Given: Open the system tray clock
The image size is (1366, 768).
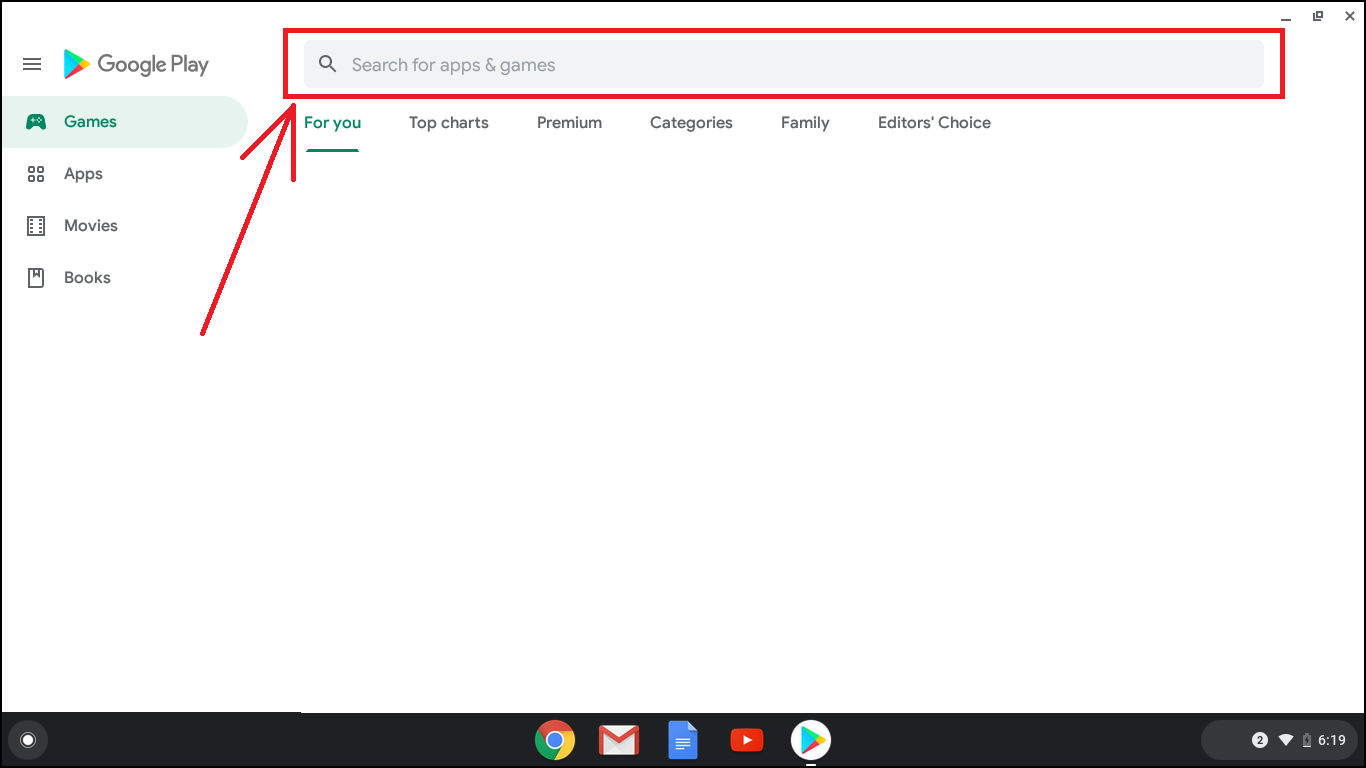Looking at the screenshot, I should point(1331,740).
